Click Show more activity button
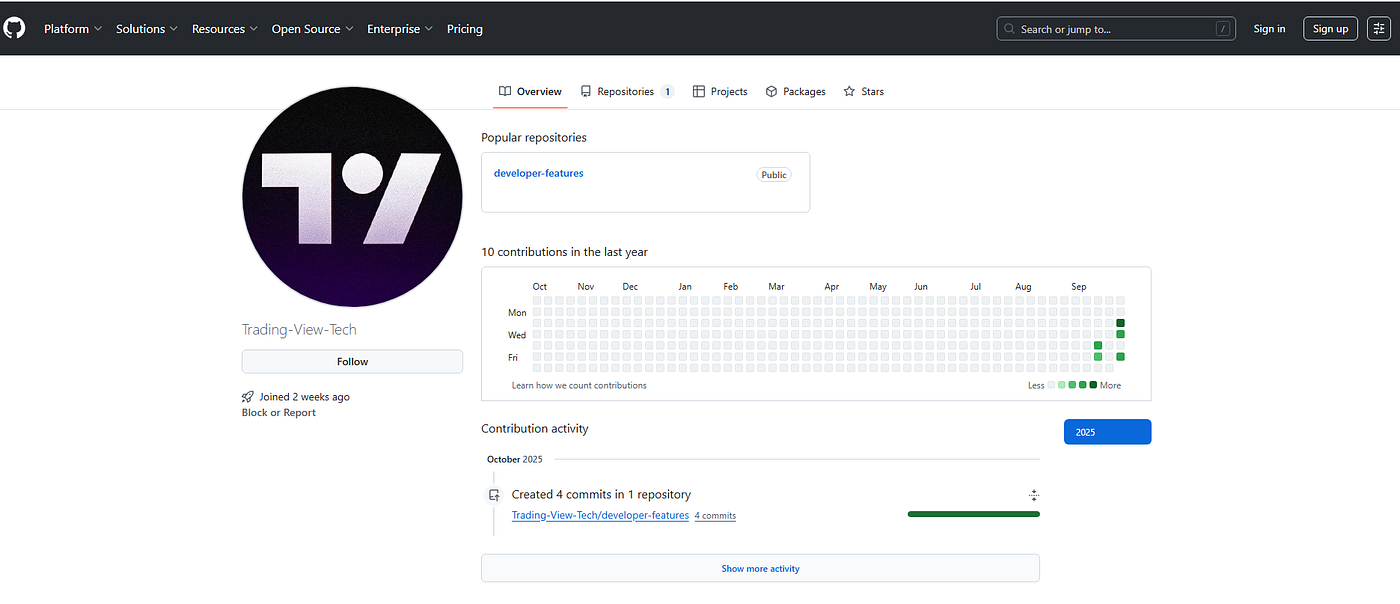 coord(760,568)
